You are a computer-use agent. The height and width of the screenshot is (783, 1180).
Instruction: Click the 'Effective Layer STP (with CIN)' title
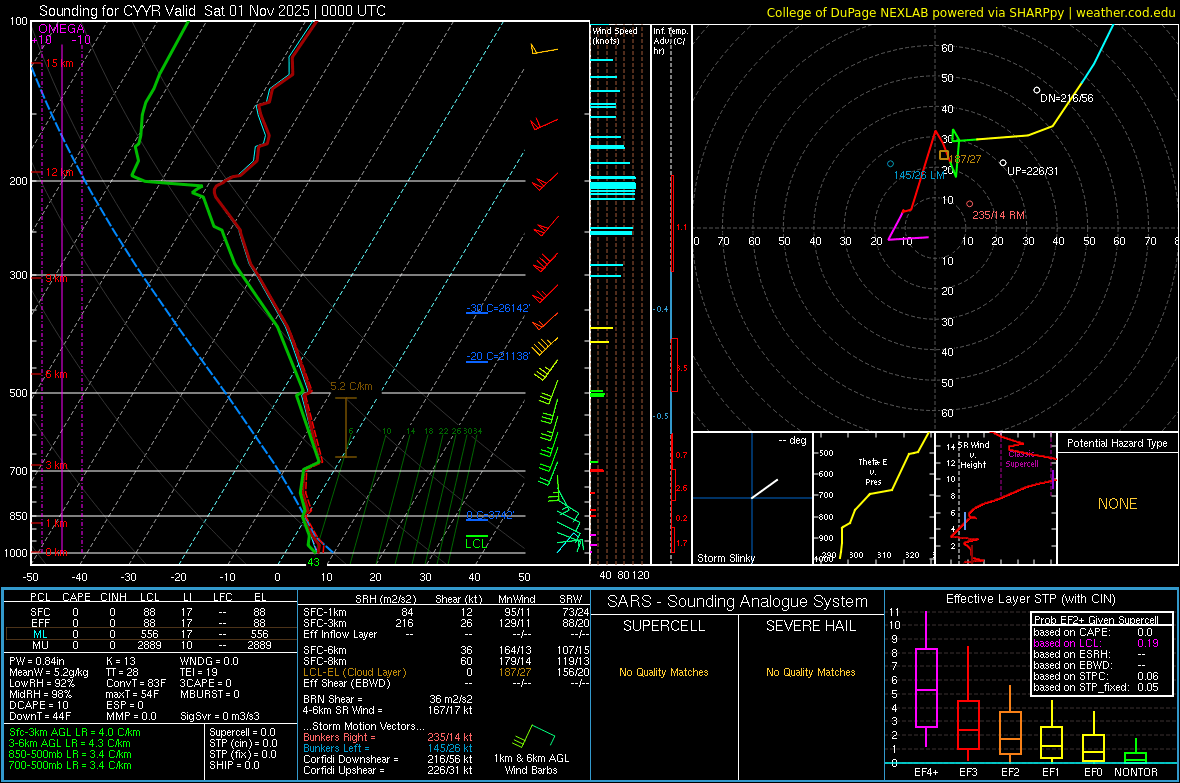coord(1030,599)
